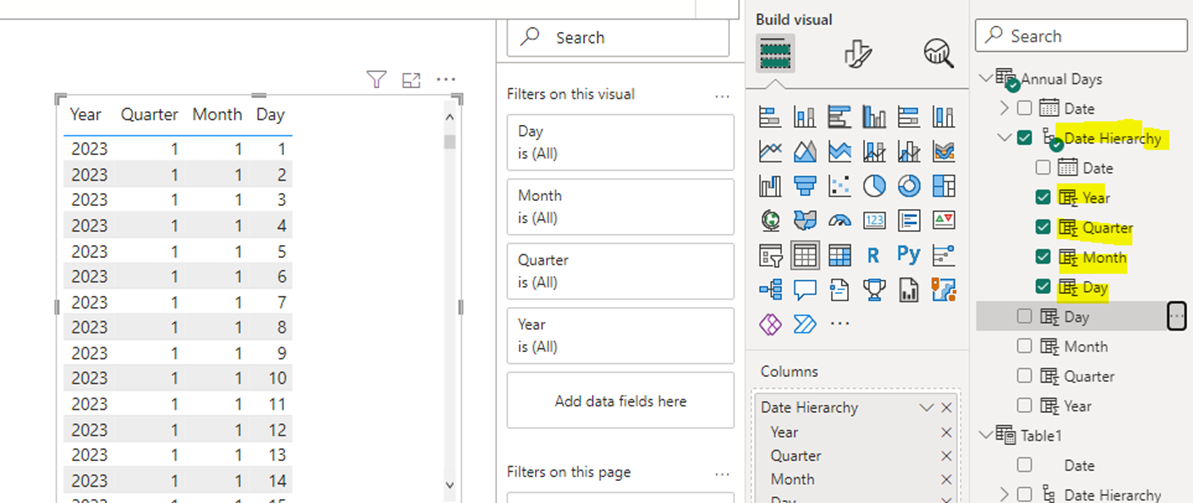Switch to Analytics magnifier tab
The image size is (1193, 503).
point(938,53)
